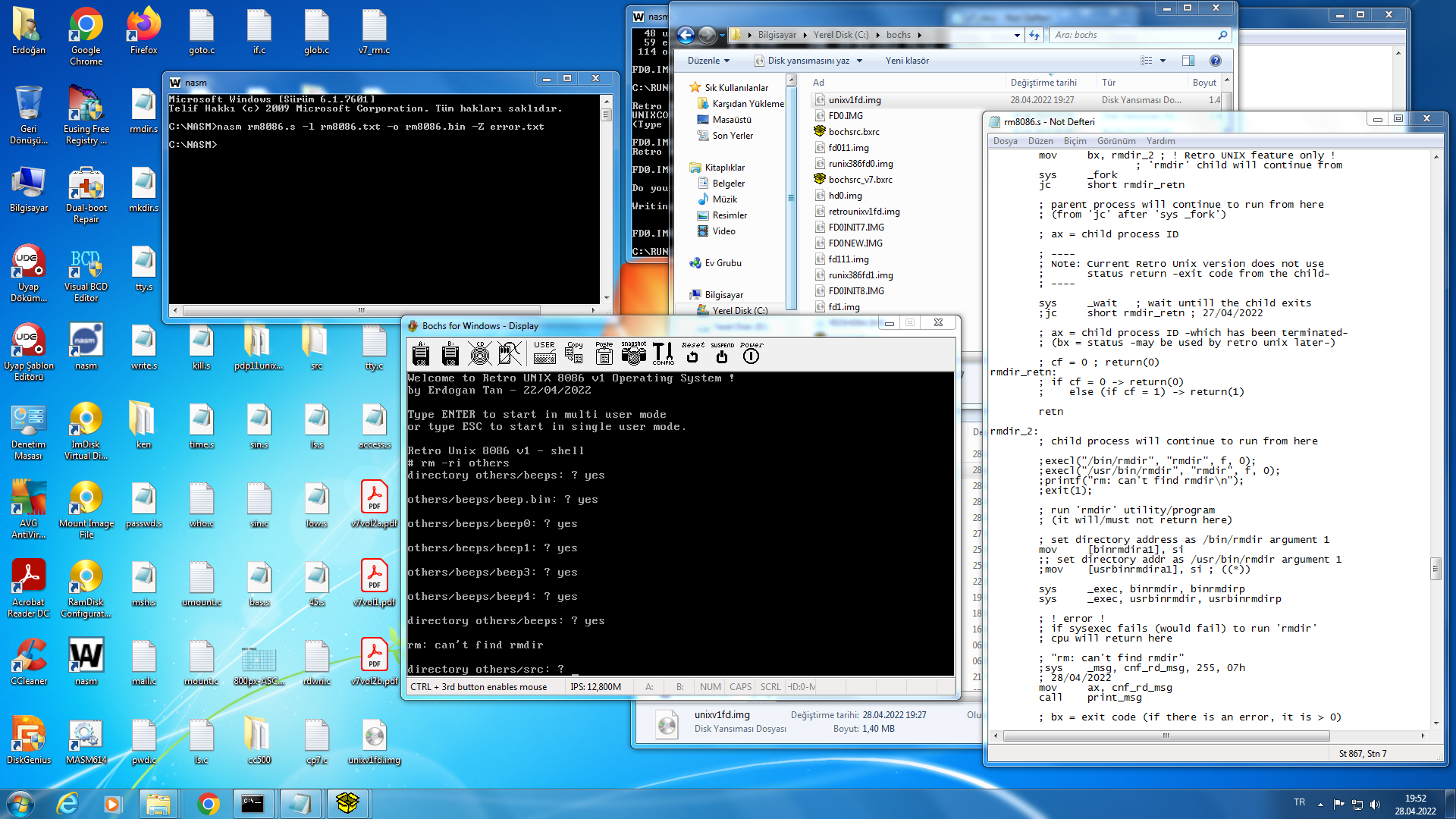Open Bochs CONFIG tools icon
The width and height of the screenshot is (1456, 819).
[663, 353]
